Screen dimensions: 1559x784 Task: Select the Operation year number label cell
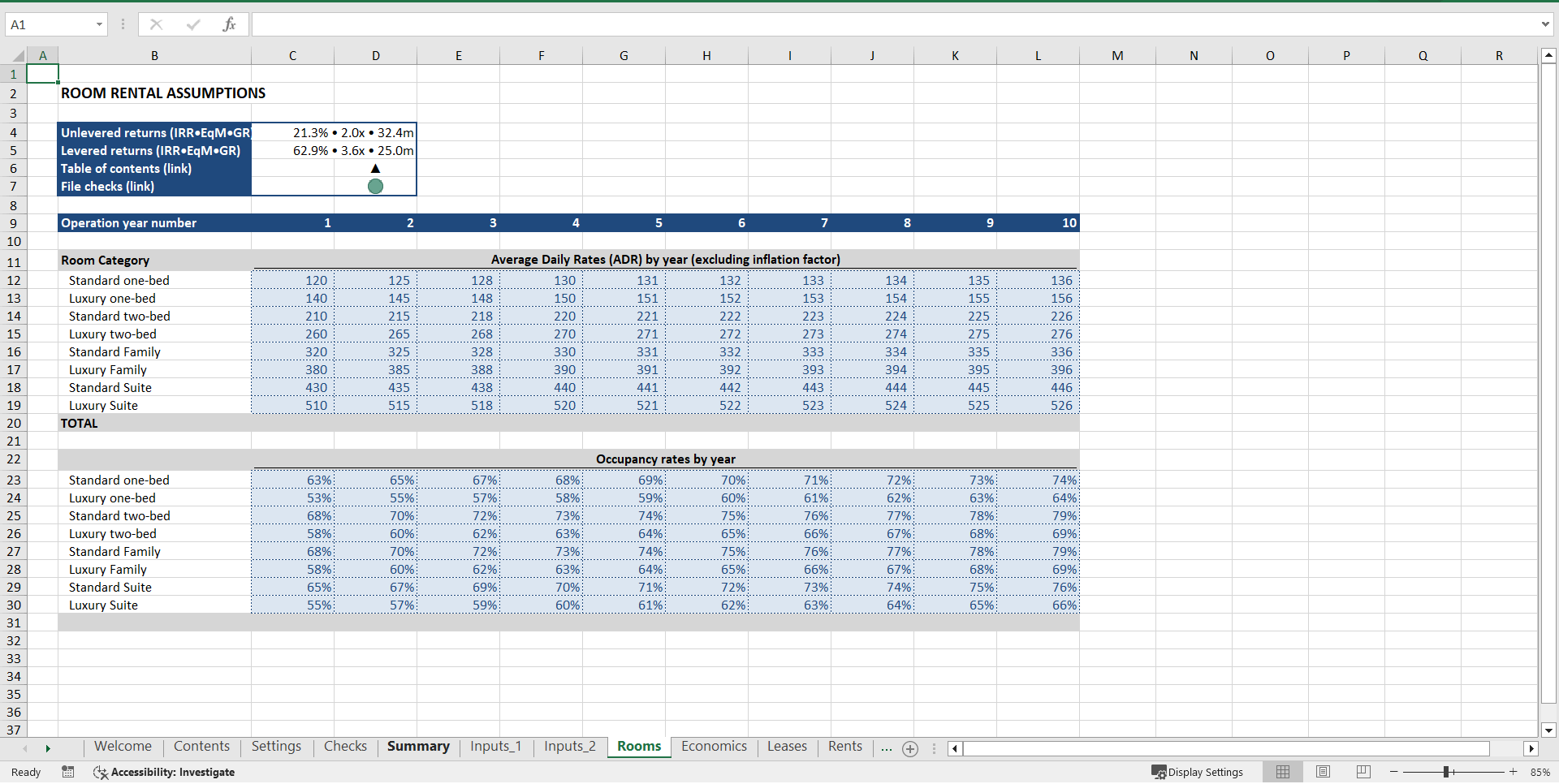(154, 222)
